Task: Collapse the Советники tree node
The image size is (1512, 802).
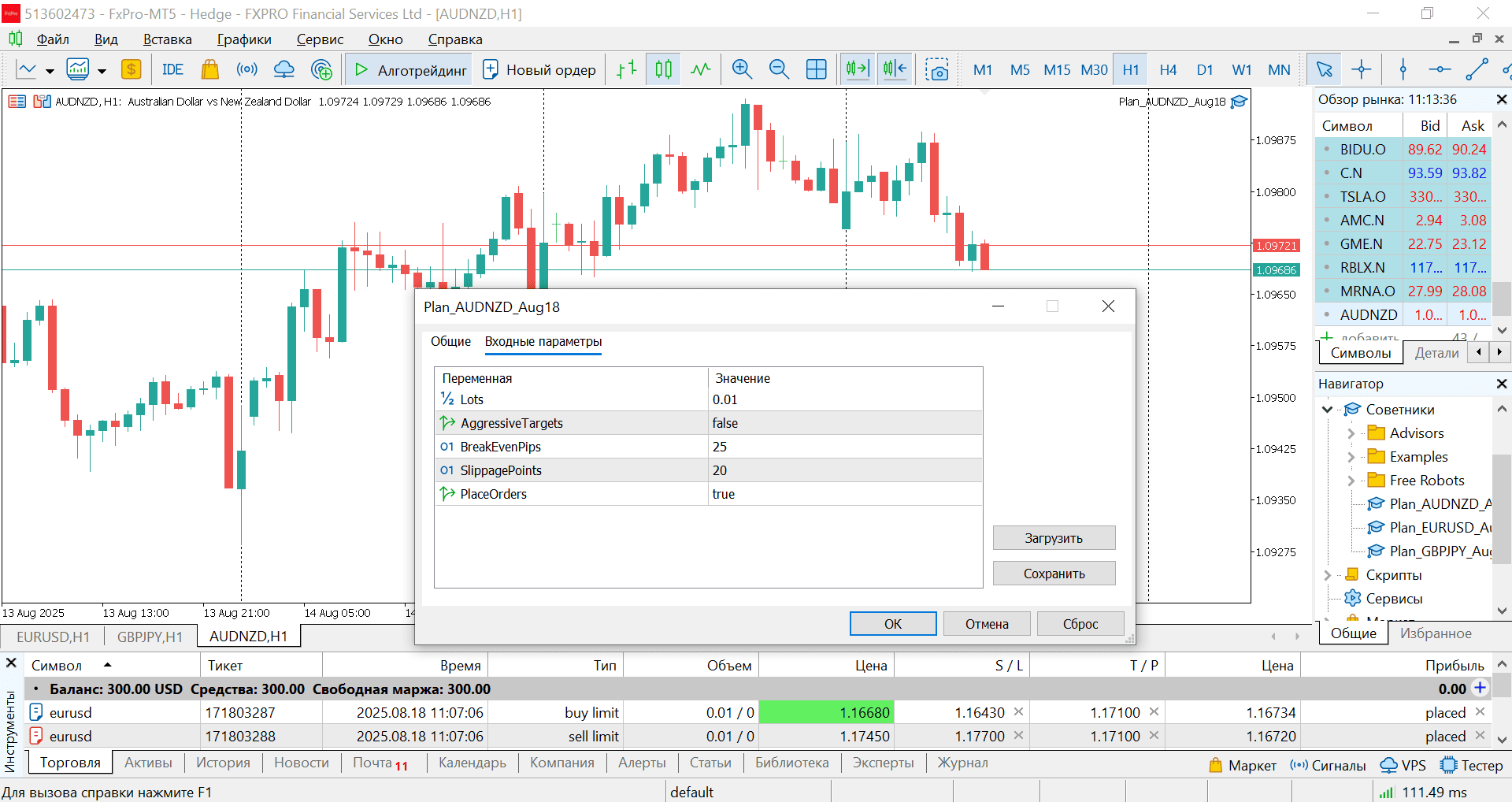Action: [x=1327, y=410]
